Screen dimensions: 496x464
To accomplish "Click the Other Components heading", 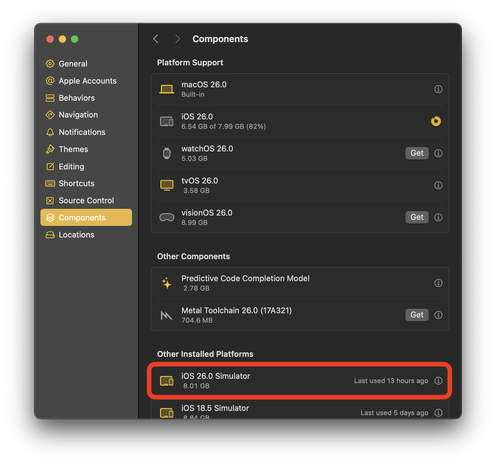I will pos(193,256).
